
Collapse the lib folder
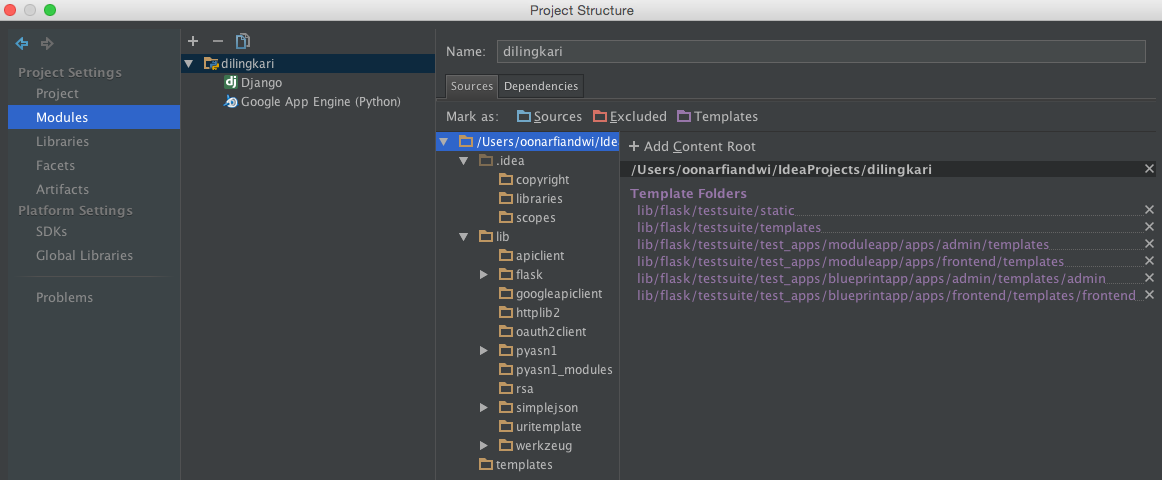pyautogui.click(x=464, y=237)
